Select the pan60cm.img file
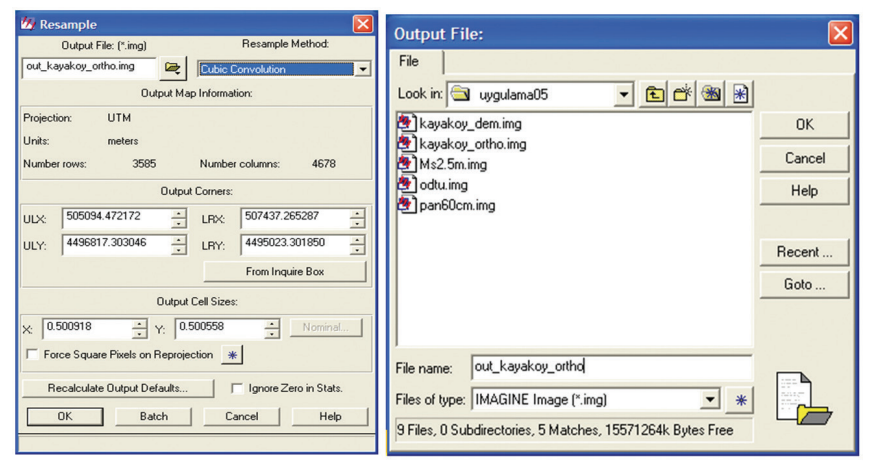This screenshot has height=463, width=869. tap(457, 205)
